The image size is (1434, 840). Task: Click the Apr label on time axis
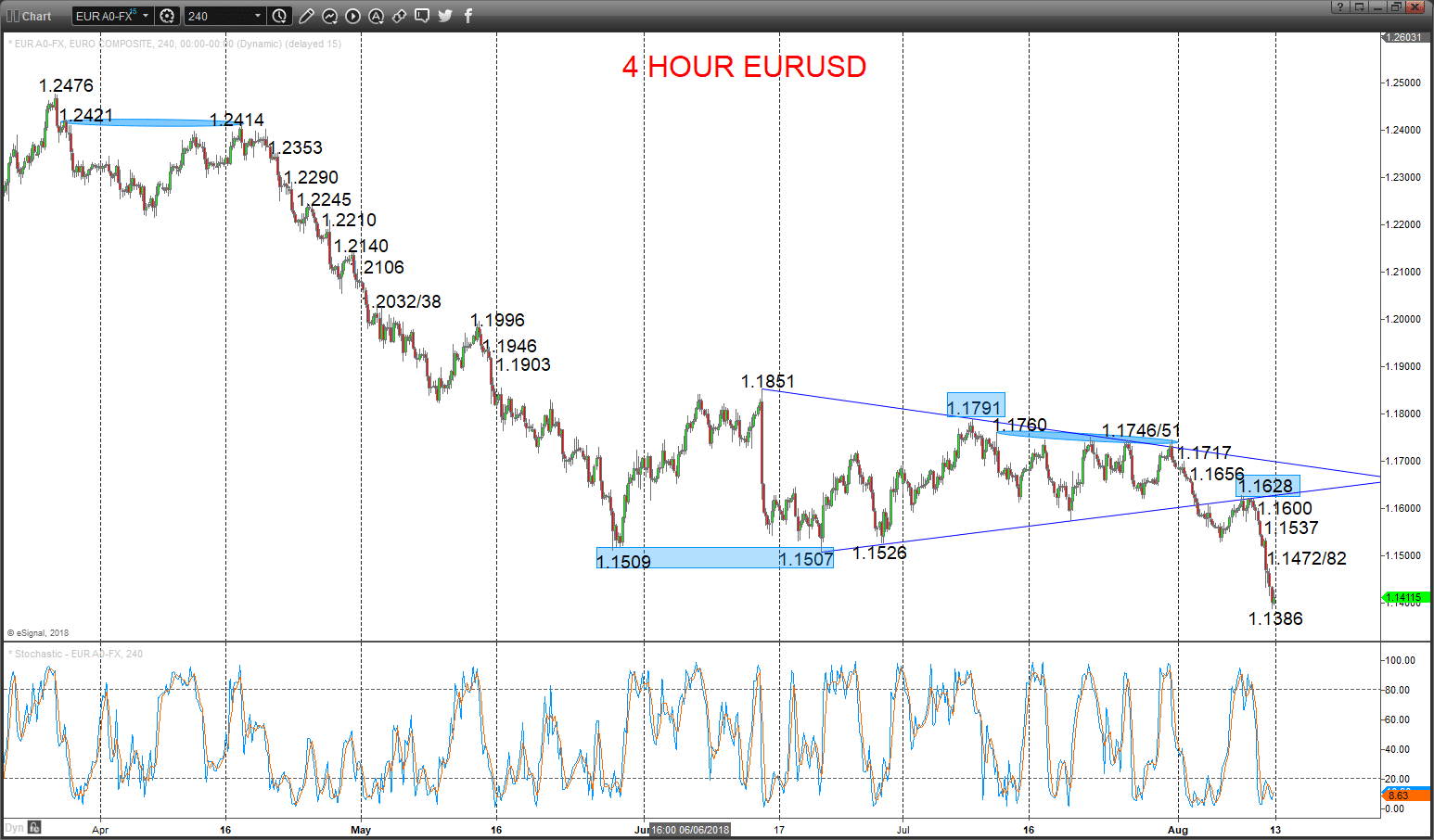(x=100, y=830)
